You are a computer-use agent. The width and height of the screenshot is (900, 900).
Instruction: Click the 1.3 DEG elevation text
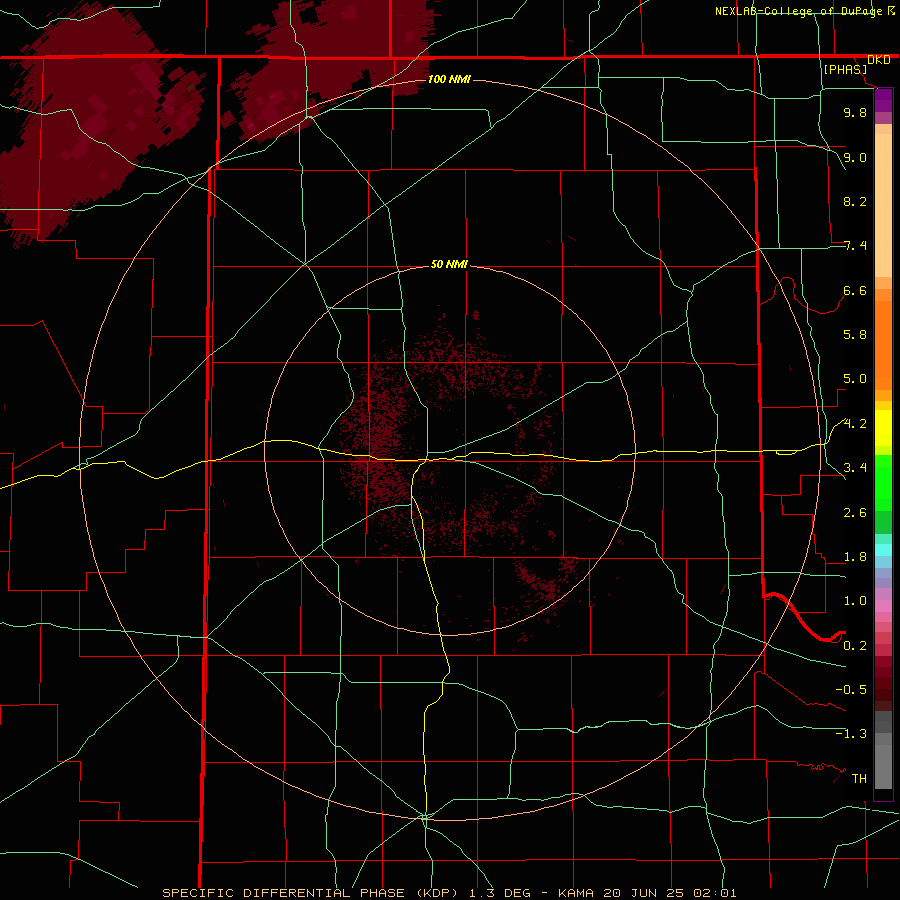[x=502, y=893]
